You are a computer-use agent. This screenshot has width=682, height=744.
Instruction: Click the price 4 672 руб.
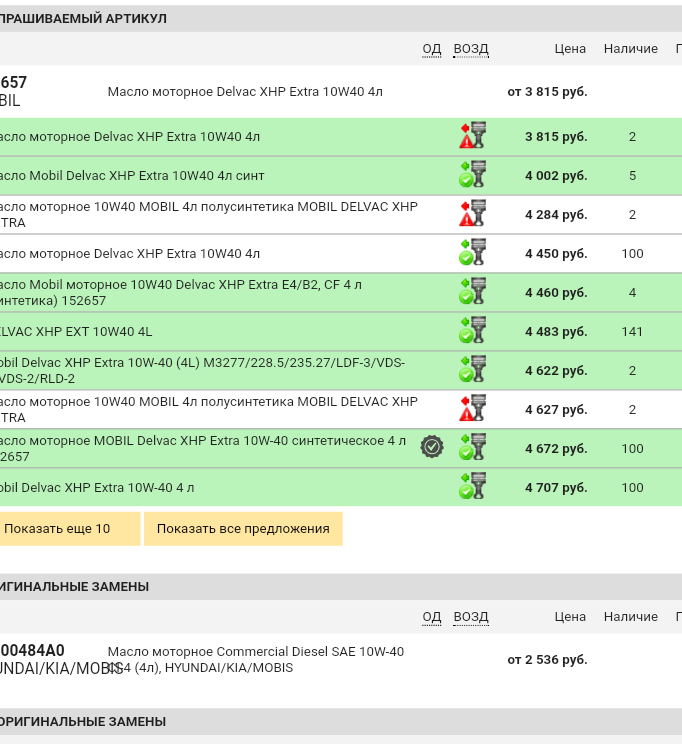556,448
